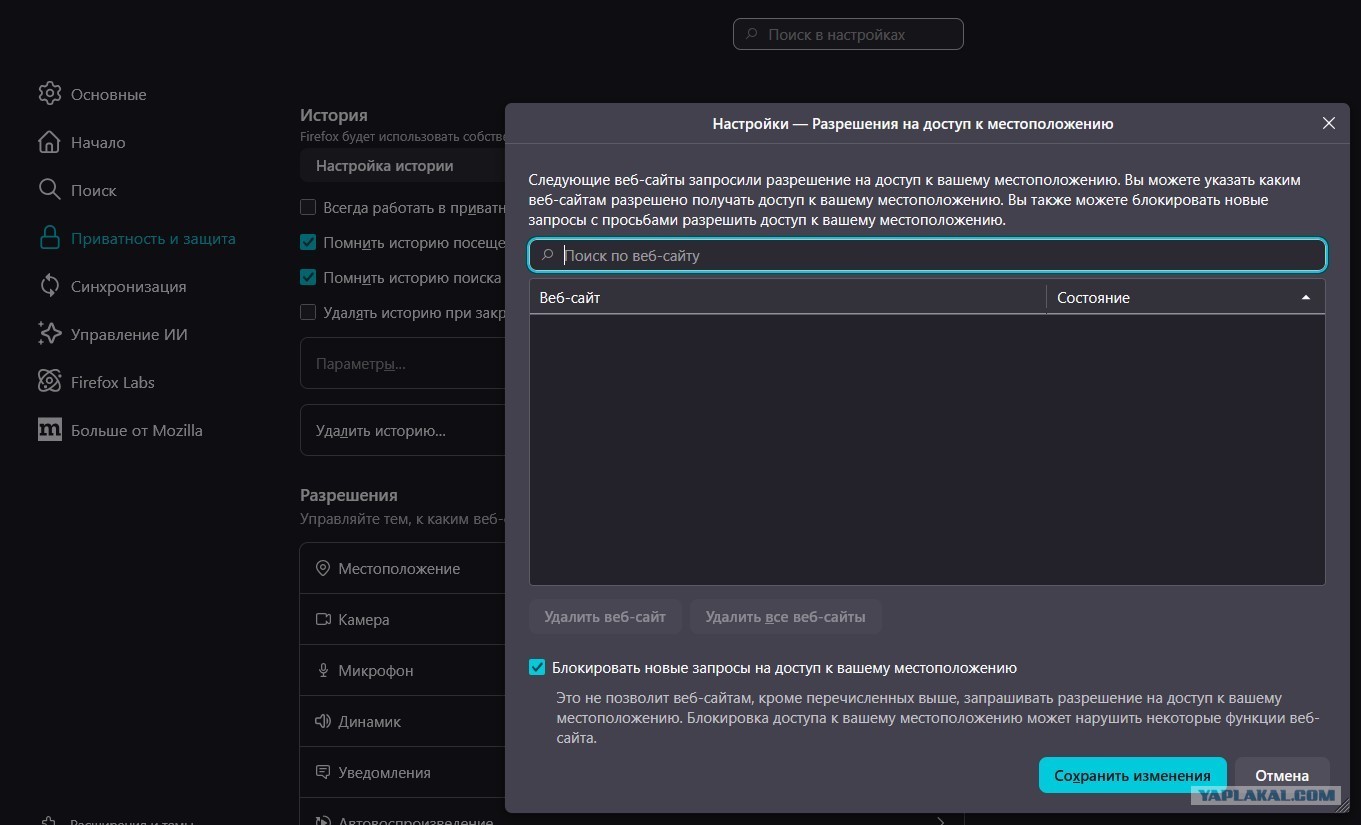The height and width of the screenshot is (825, 1361).
Task: Click the magnifier icon beside Поиск in sidebar
Action: pos(49,190)
